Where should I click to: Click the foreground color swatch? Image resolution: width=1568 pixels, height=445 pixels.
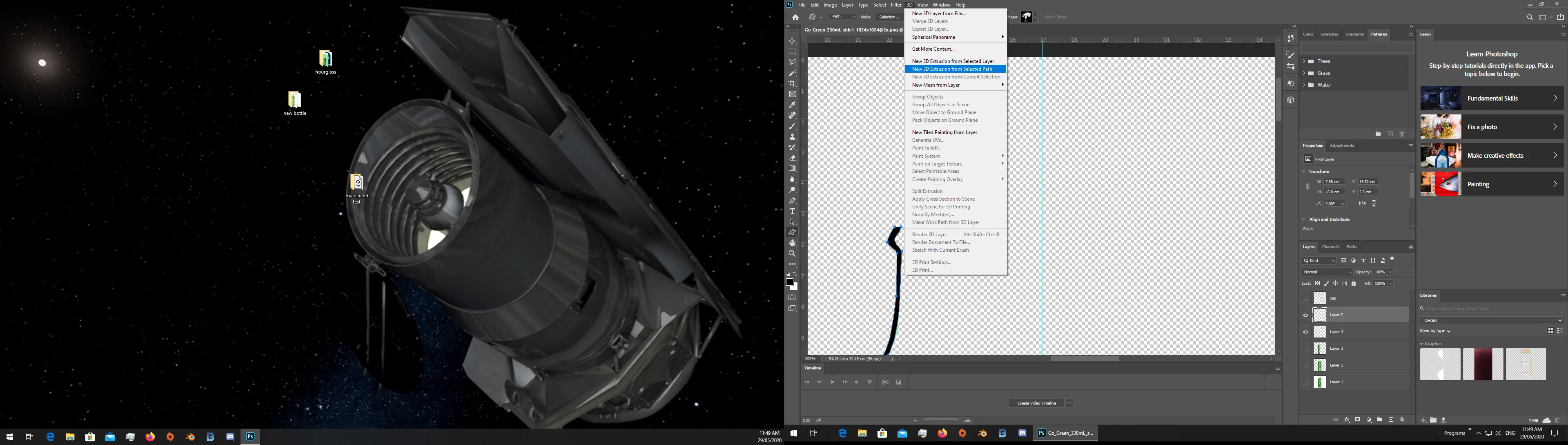coord(789,282)
